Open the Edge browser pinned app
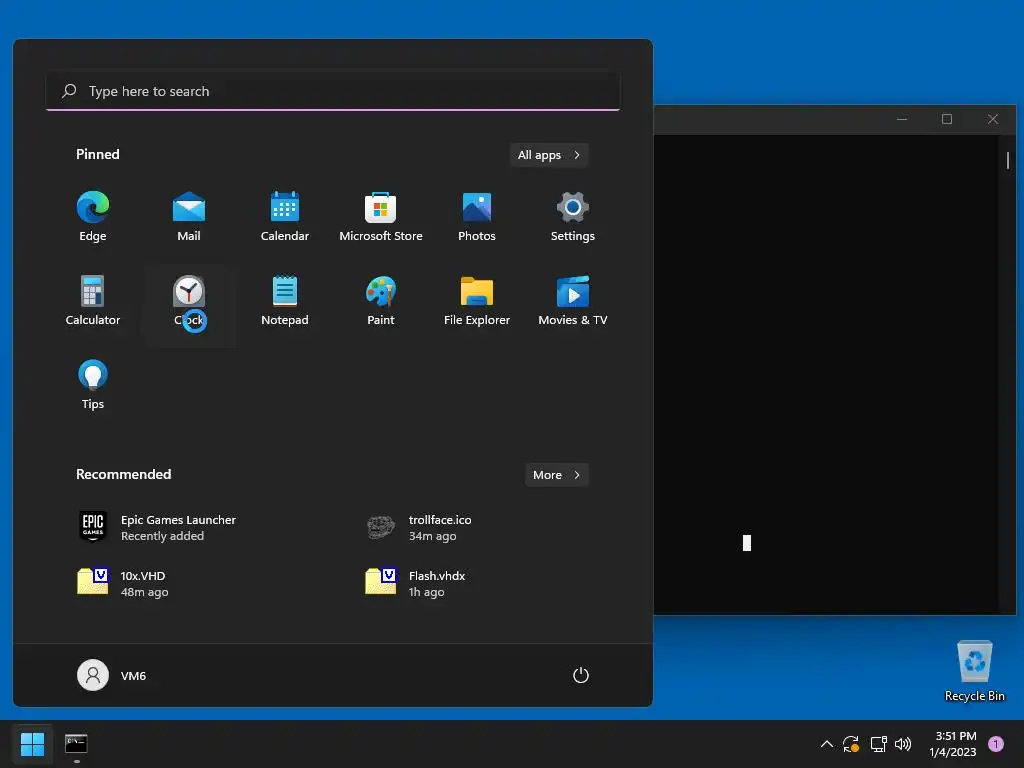The height and width of the screenshot is (768, 1024). click(x=93, y=217)
